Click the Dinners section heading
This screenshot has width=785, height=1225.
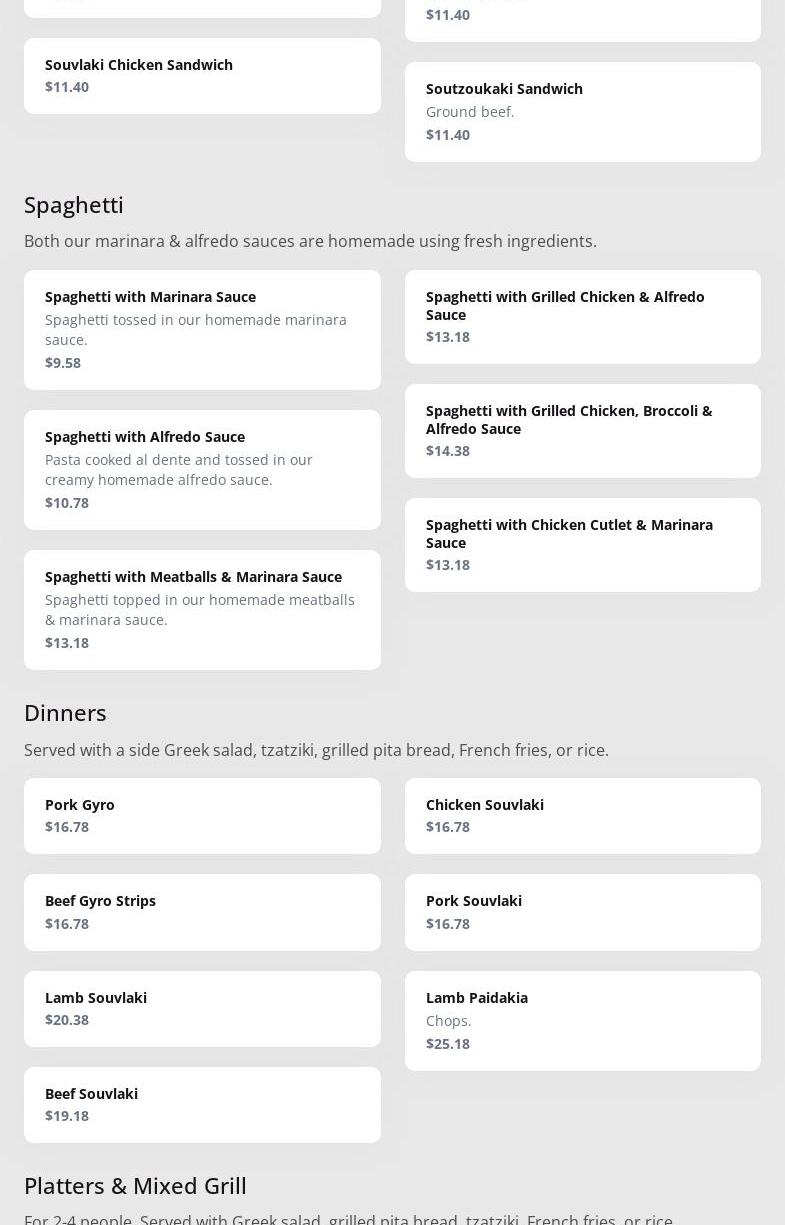[x=65, y=712]
